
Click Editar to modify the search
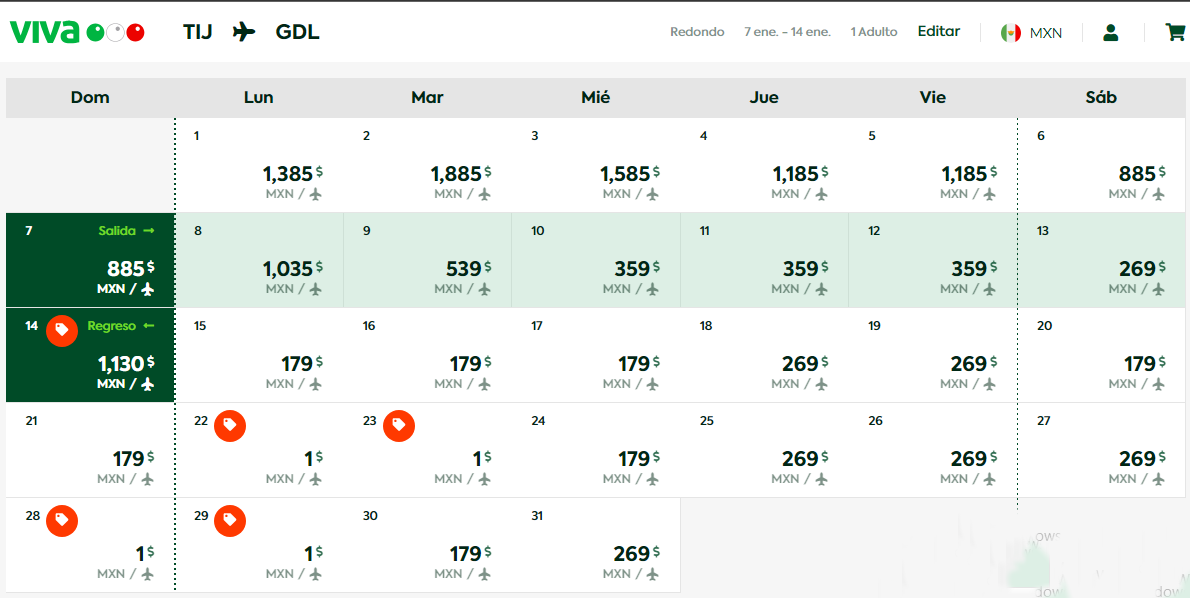coord(938,31)
